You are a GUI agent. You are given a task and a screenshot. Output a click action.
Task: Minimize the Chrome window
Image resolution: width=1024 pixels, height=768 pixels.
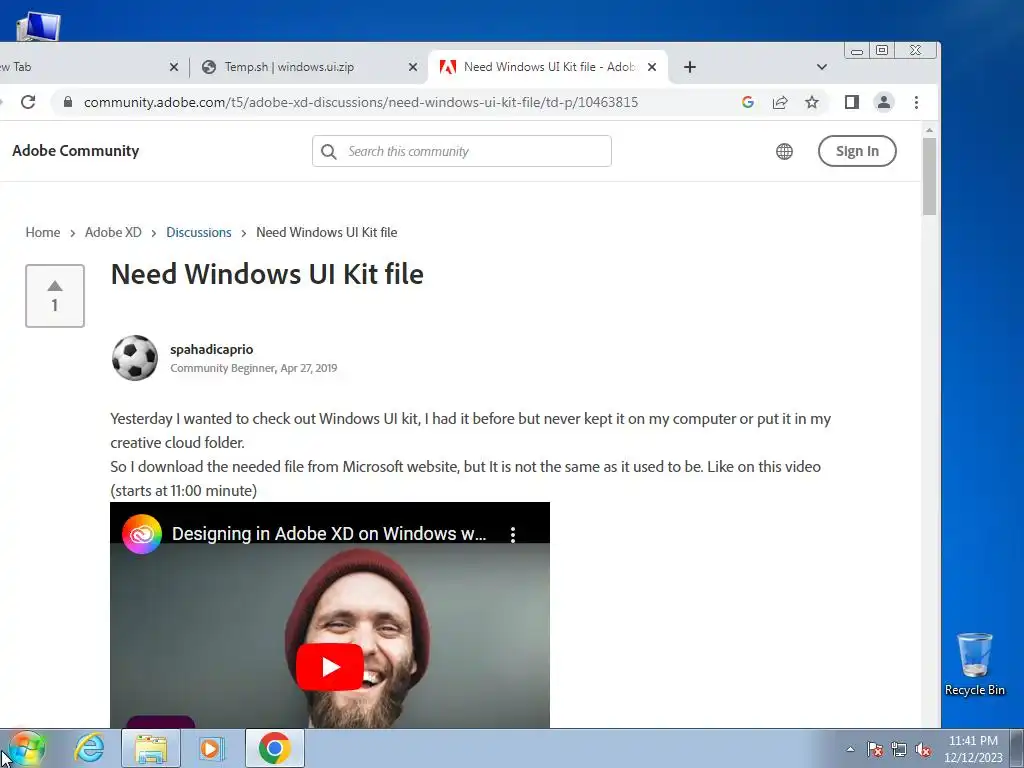coord(857,51)
